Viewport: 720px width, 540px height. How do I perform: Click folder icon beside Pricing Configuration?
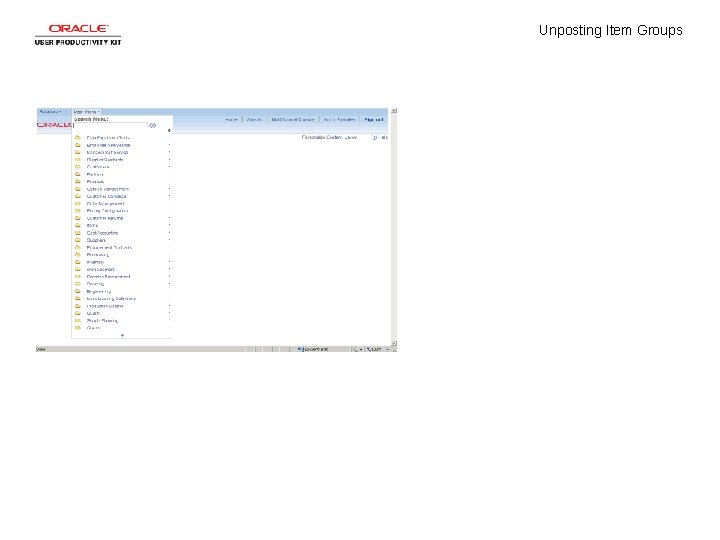78,211
